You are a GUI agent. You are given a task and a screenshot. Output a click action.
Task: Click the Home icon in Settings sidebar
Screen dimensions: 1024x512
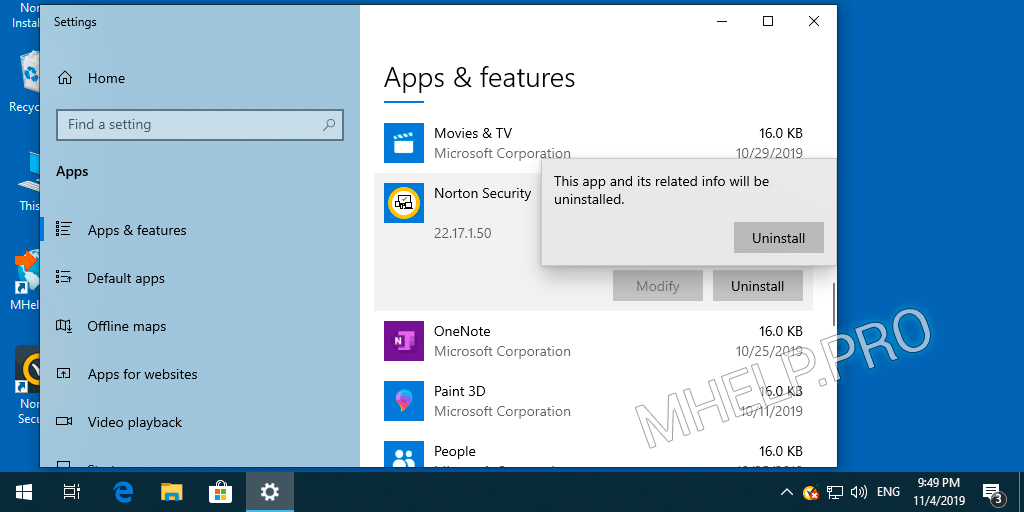click(x=65, y=78)
